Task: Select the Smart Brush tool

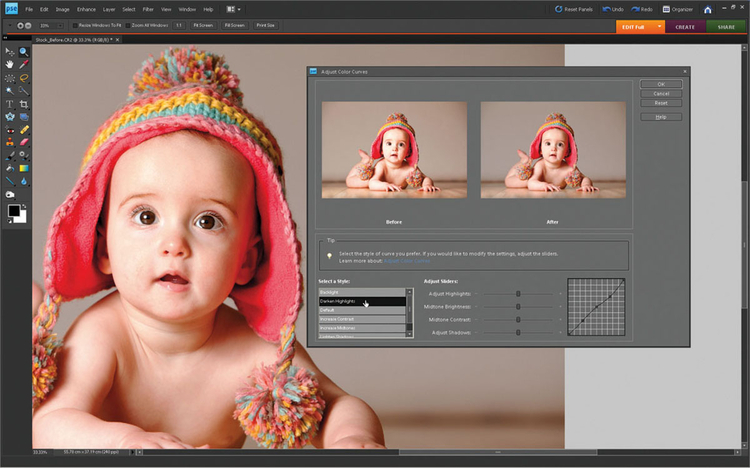Action: coord(23,156)
